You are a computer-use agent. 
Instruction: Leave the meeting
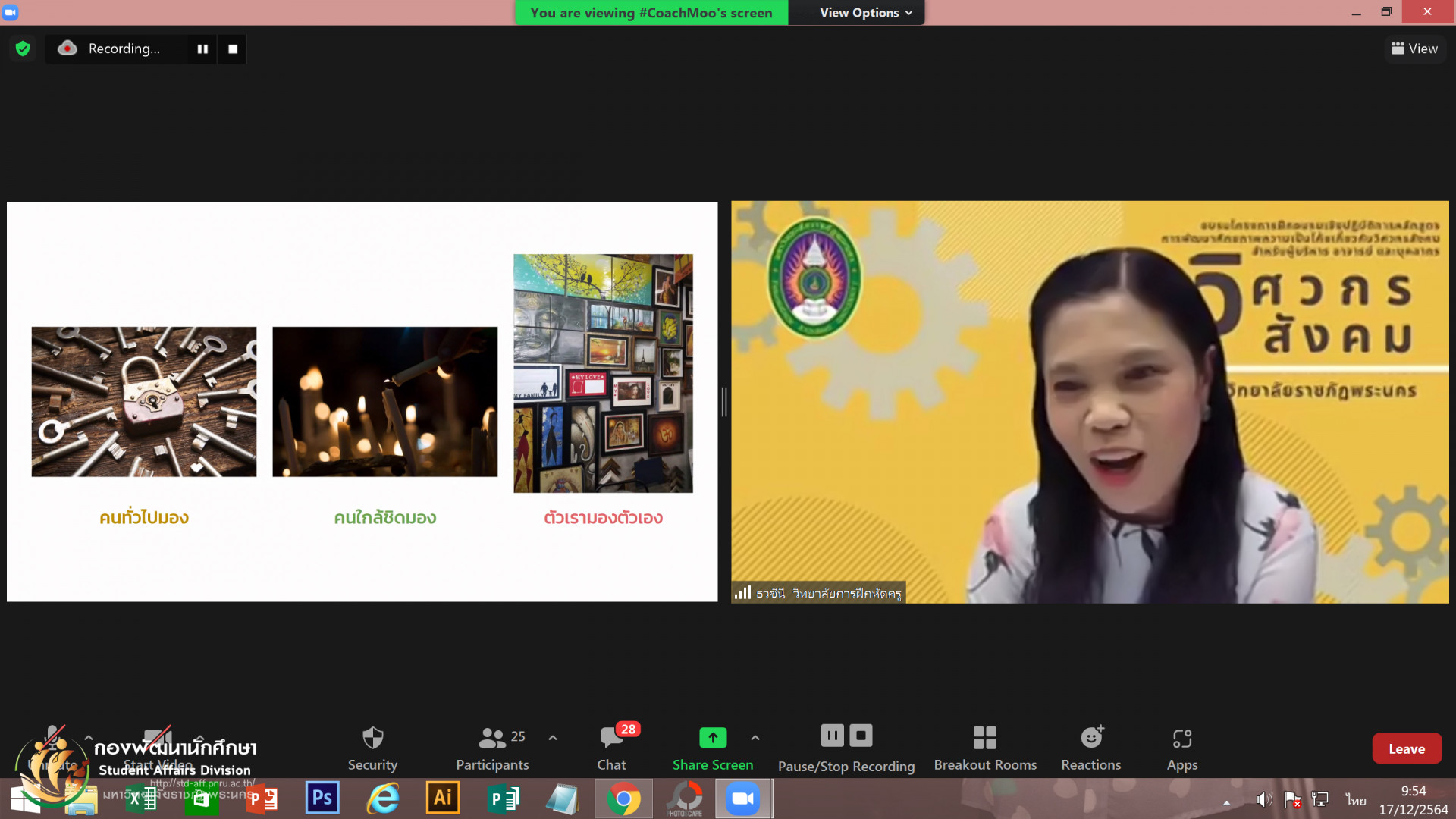tap(1406, 748)
